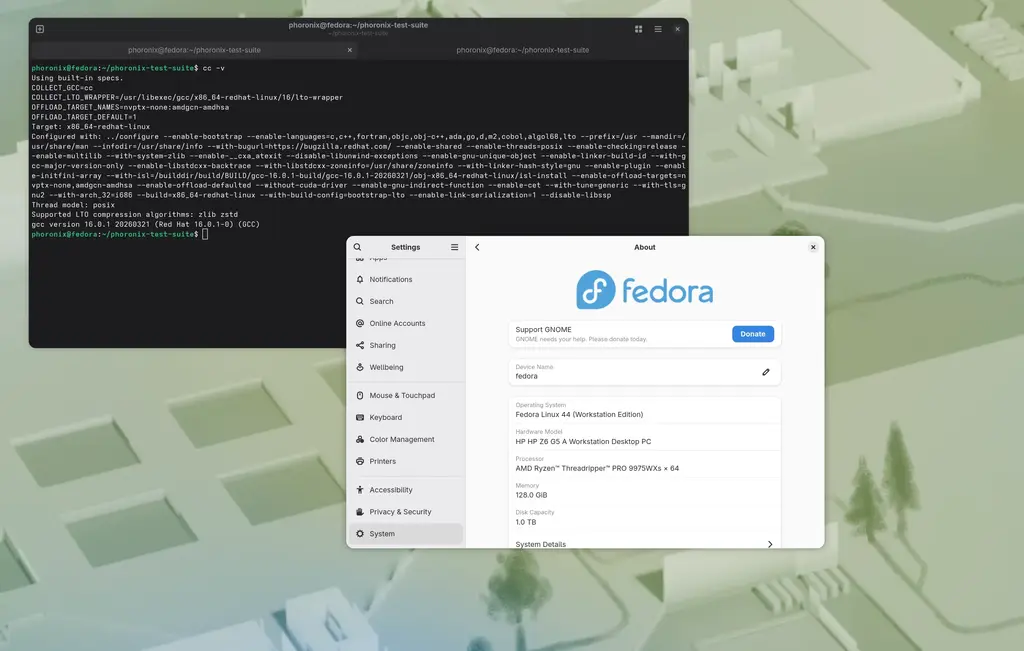Viewport: 1024px width, 651px height.
Task: Expand System Details
Action: tap(645, 543)
